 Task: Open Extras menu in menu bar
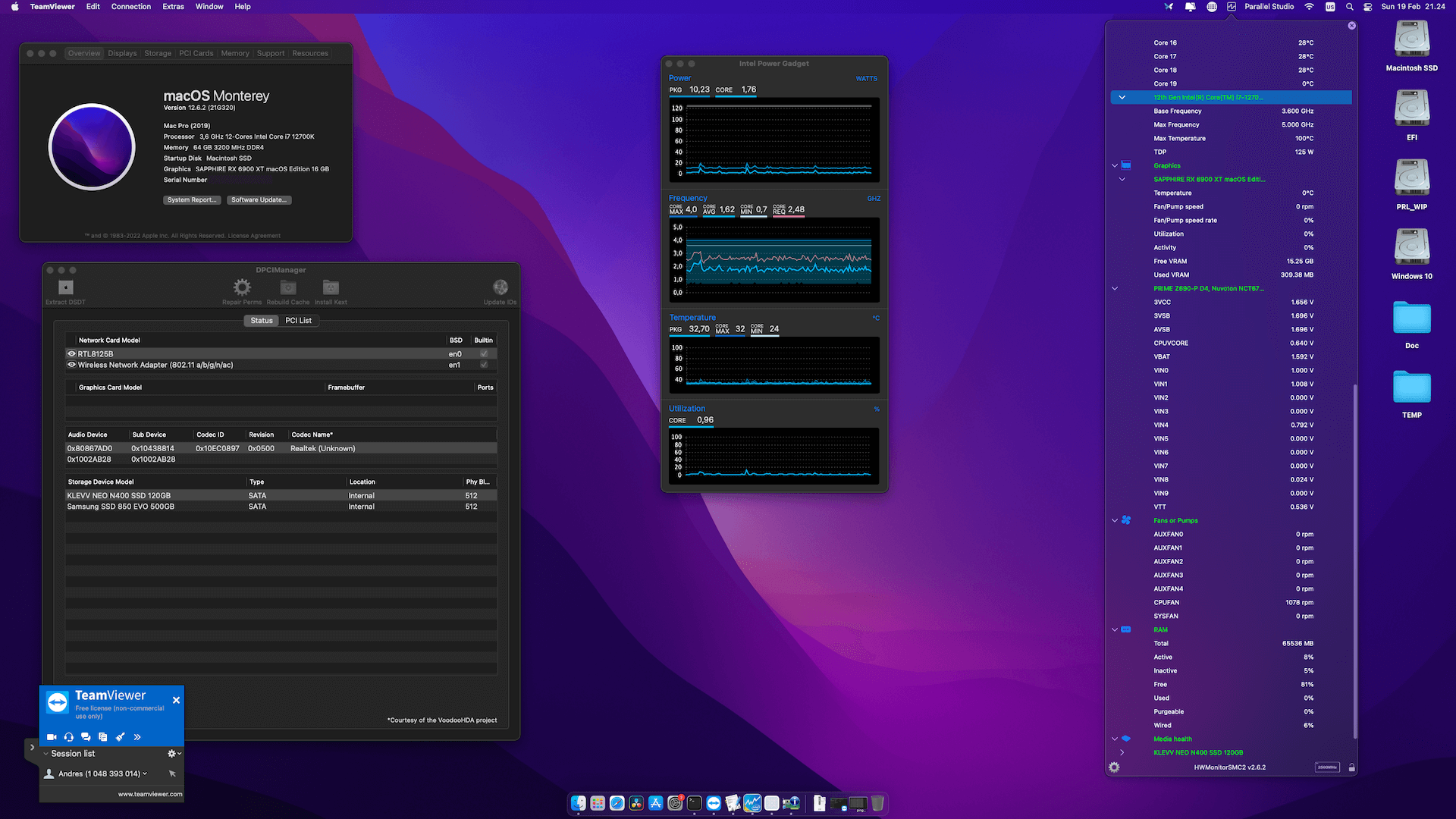173,7
